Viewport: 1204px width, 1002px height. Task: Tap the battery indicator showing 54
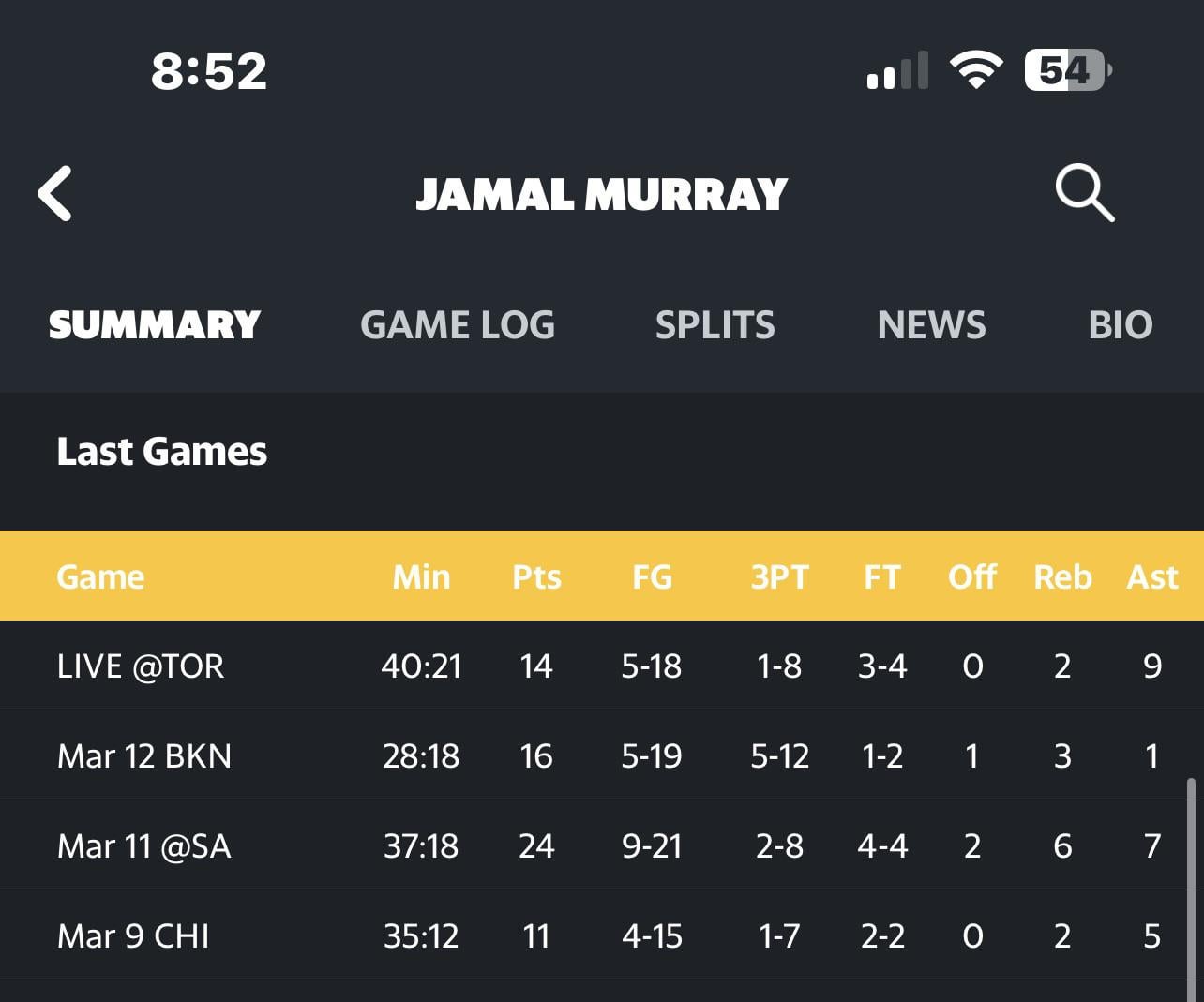[1067, 70]
